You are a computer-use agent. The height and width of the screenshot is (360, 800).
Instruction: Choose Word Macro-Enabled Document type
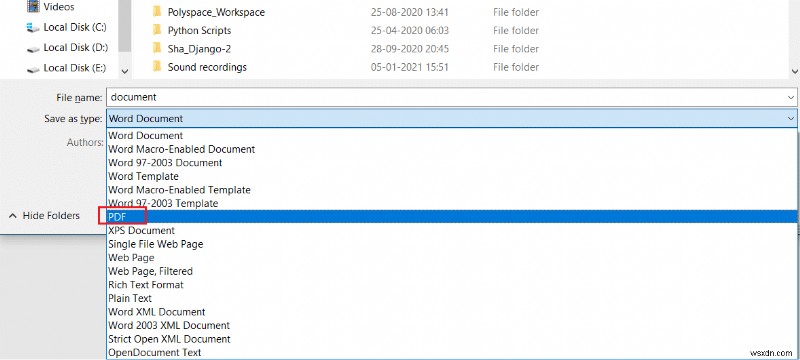pos(452,149)
